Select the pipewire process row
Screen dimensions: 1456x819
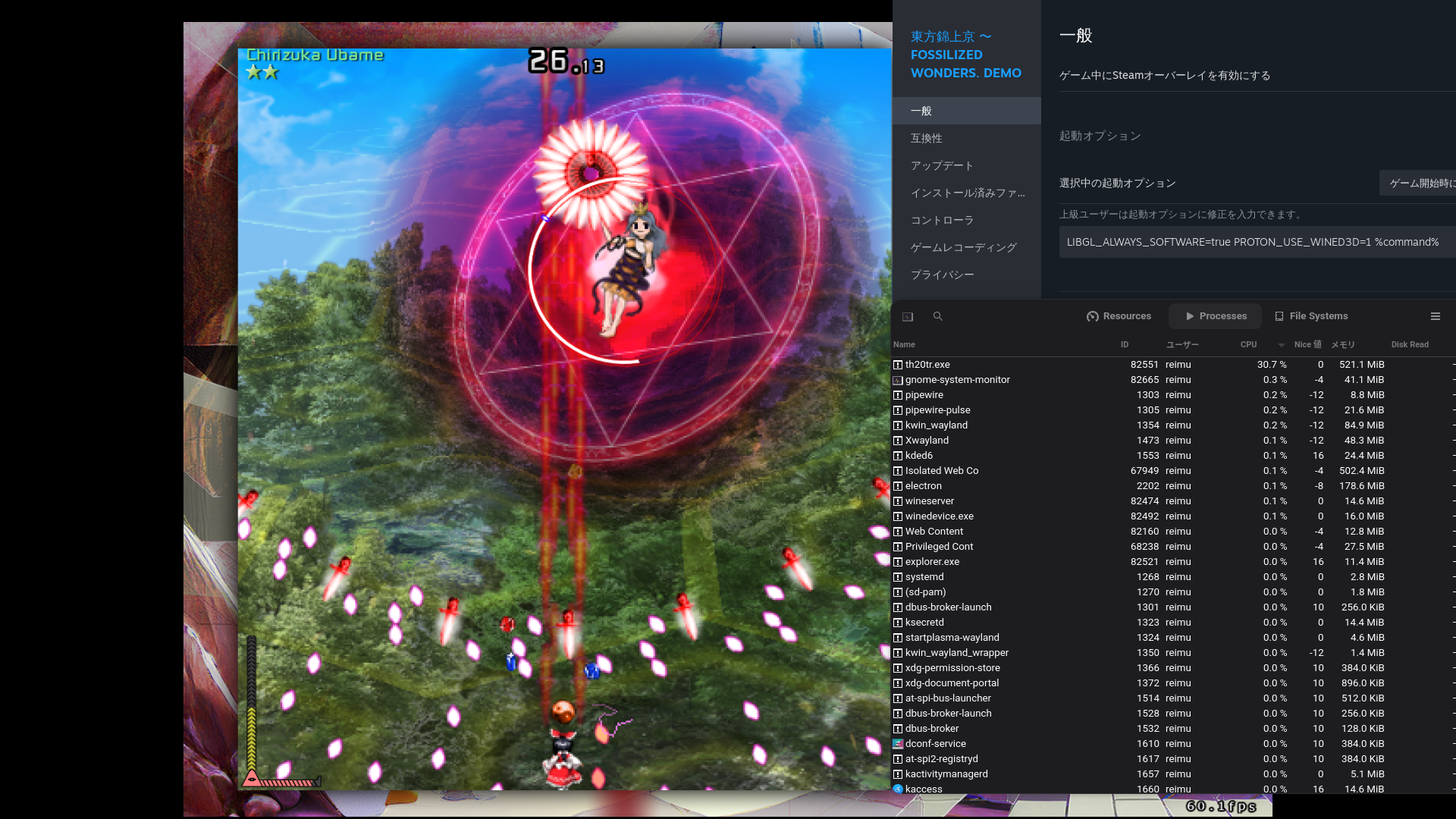(x=1174, y=395)
